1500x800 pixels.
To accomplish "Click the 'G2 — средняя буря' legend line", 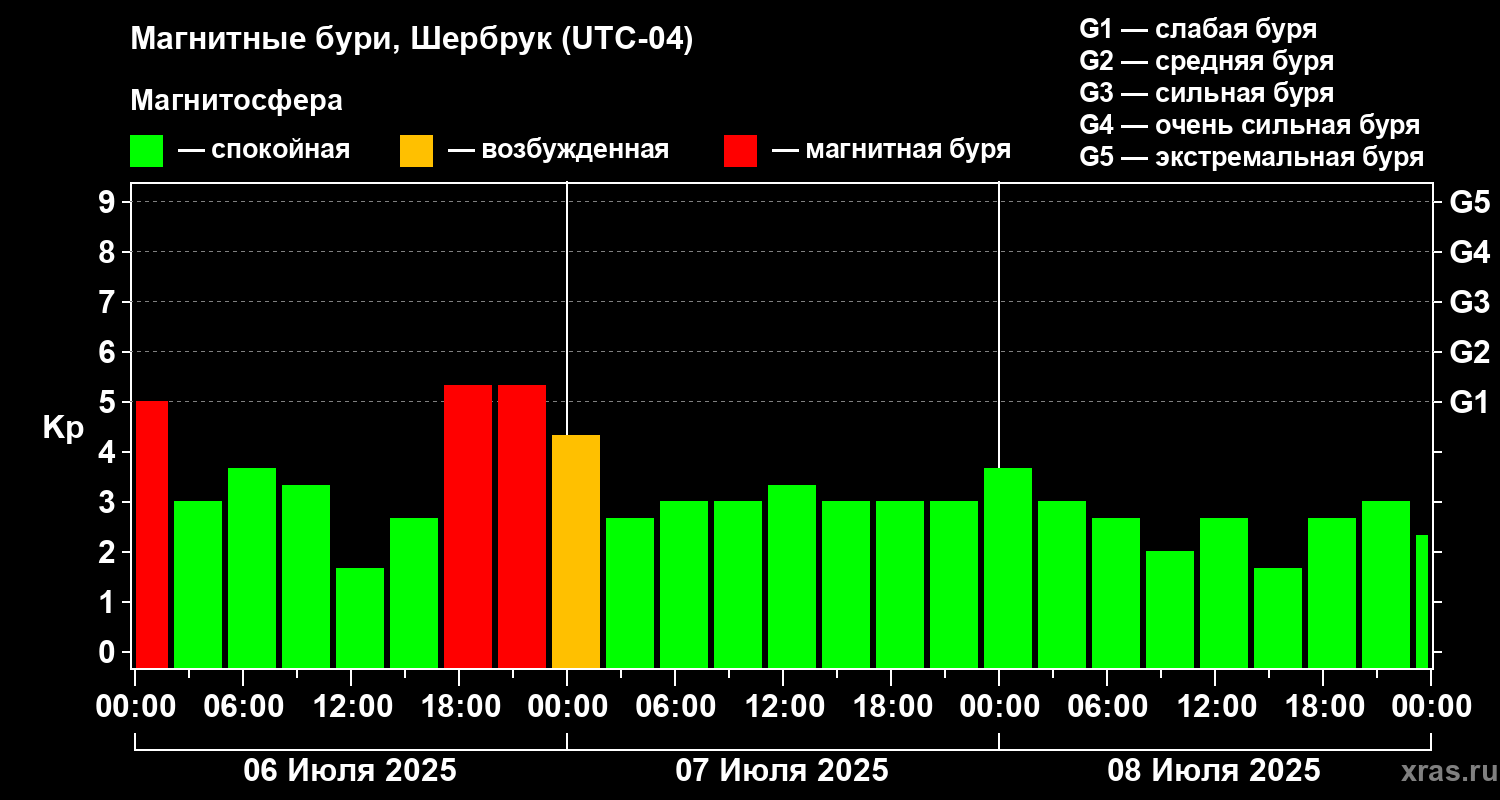I will tap(1207, 61).
